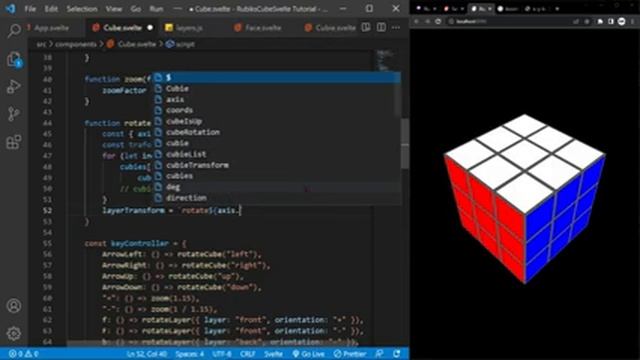Change encoding via UTF-8 status
This screenshot has height=360, width=640.
[222, 353]
